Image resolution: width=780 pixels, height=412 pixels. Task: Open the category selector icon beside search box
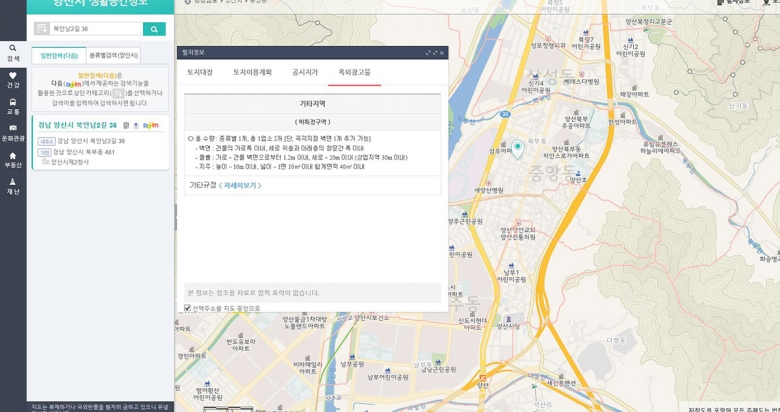pos(42,29)
